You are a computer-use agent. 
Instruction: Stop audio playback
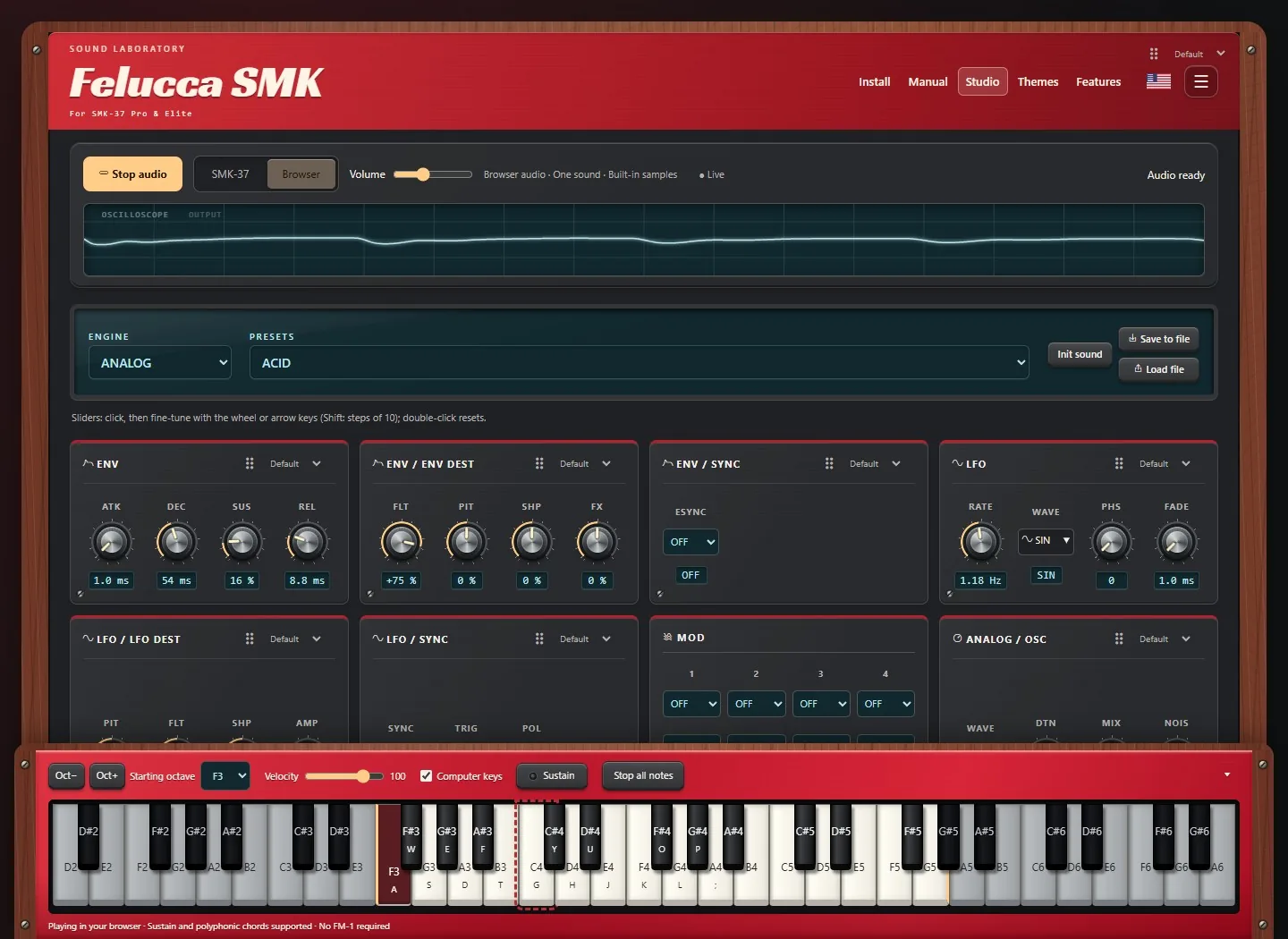click(132, 174)
